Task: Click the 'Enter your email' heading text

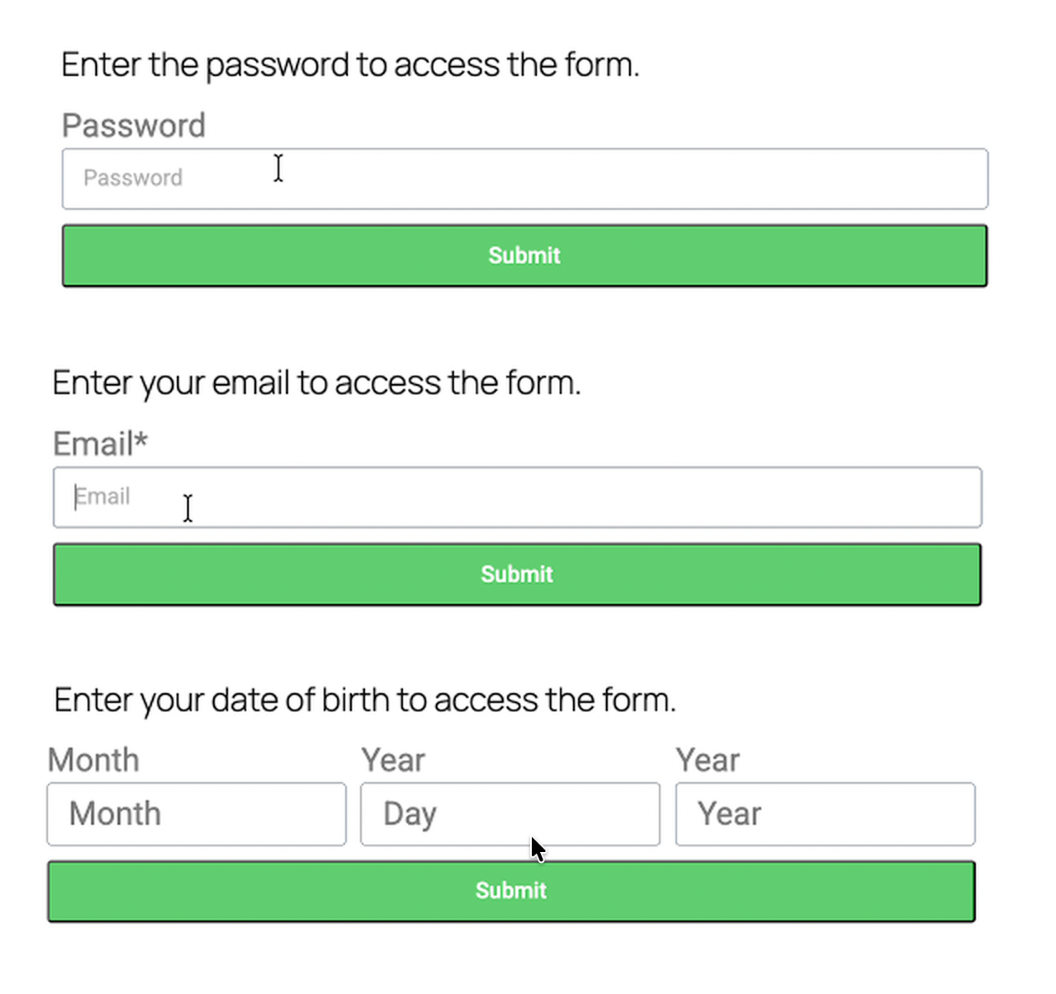Action: click(316, 383)
